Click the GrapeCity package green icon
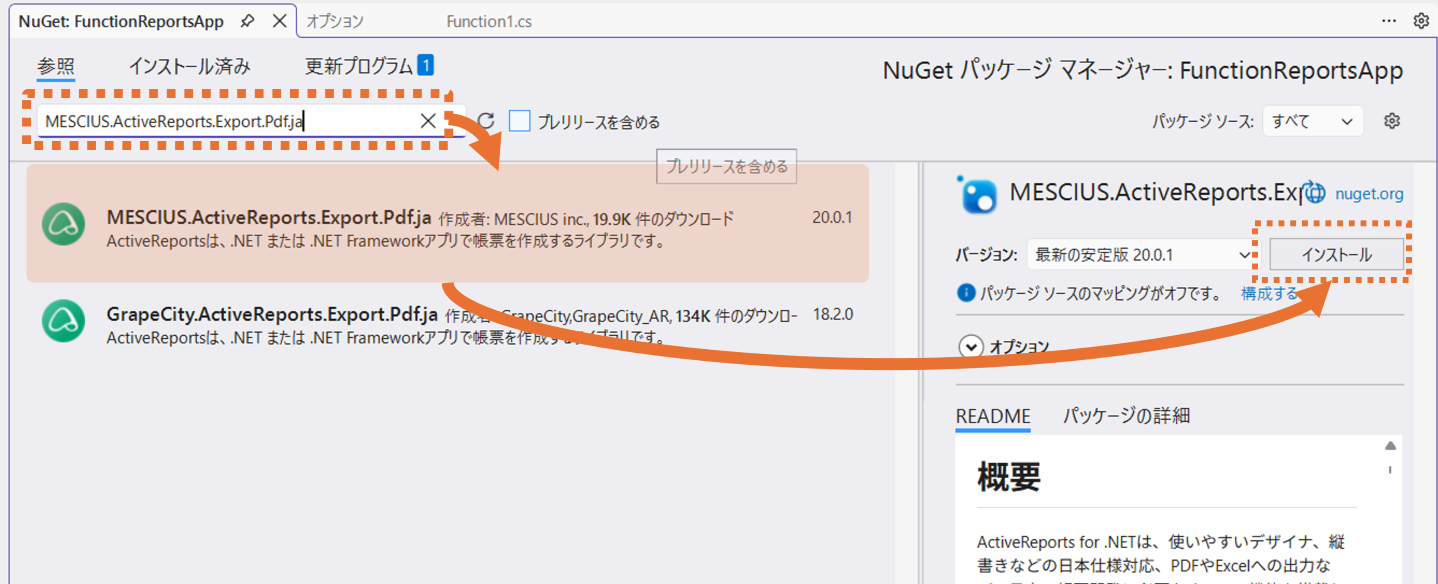The height and width of the screenshot is (584, 1438). click(x=63, y=321)
